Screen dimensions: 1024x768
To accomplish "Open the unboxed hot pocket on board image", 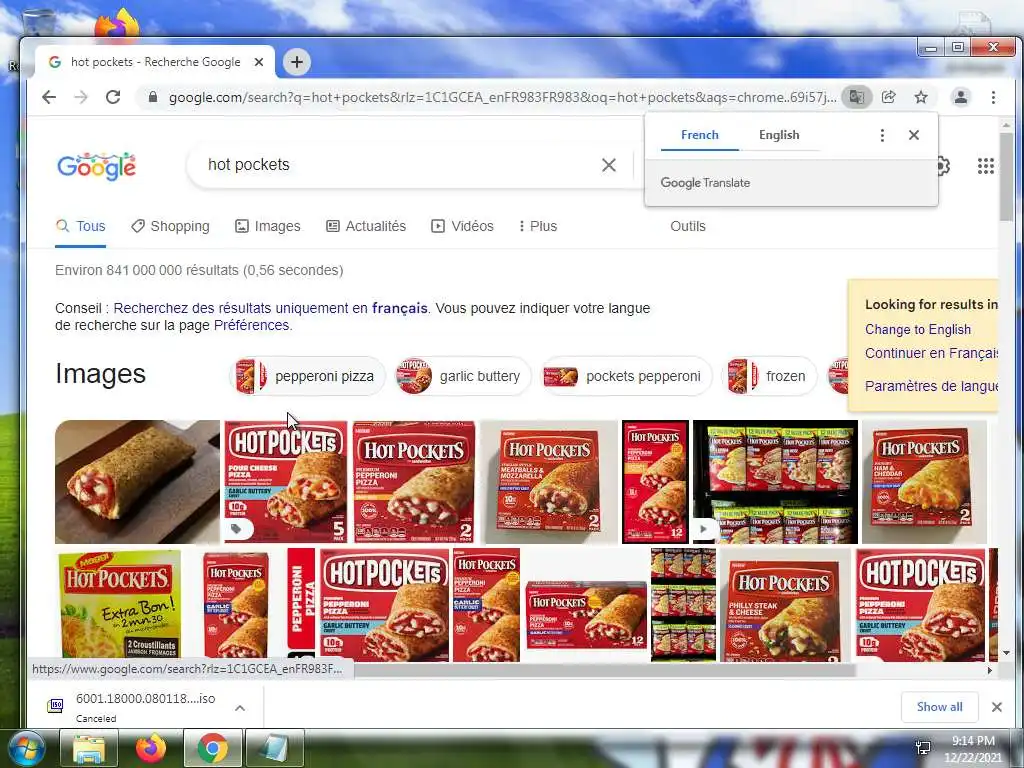I will click(x=137, y=482).
